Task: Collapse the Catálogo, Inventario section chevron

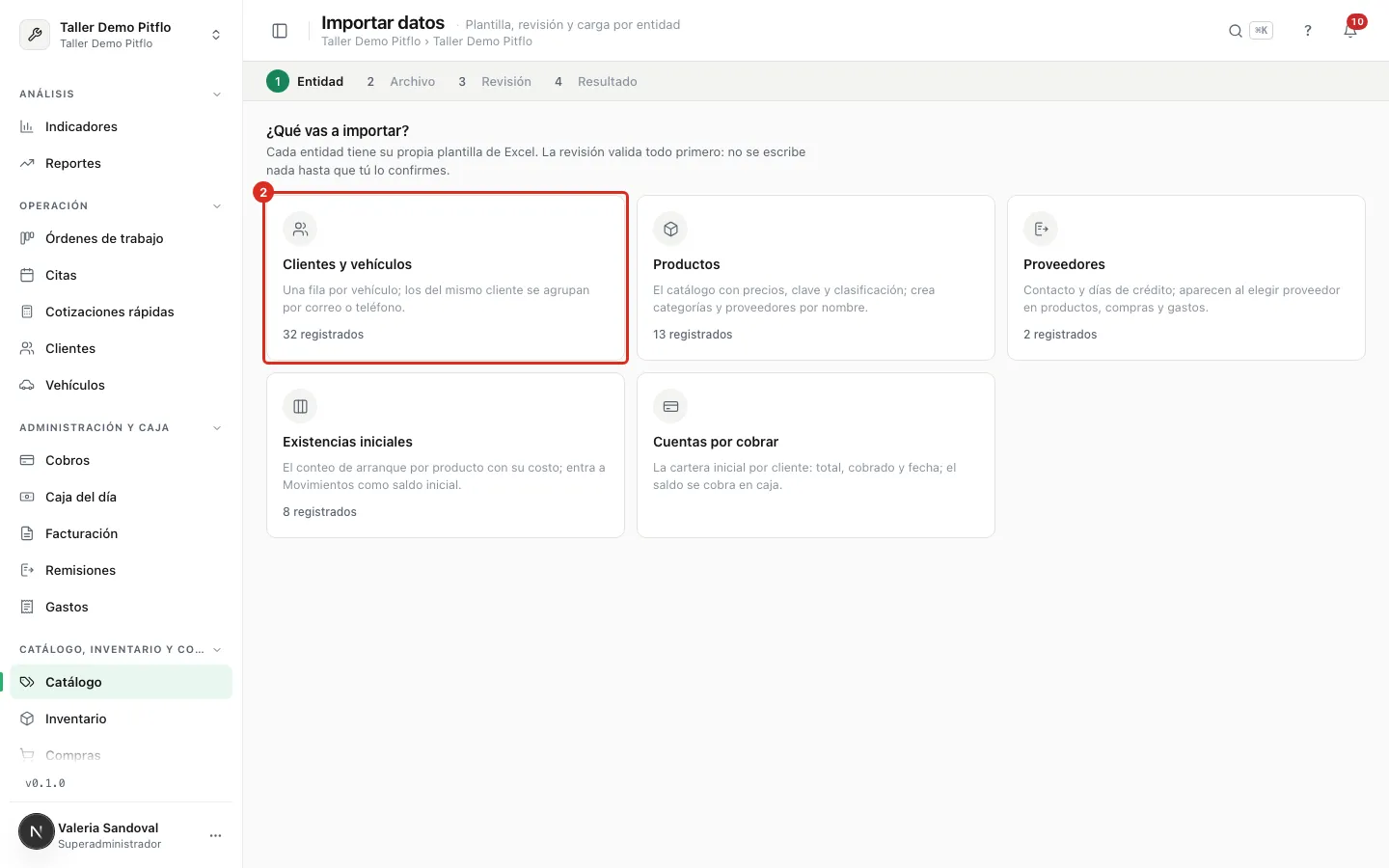Action: pyautogui.click(x=217, y=650)
